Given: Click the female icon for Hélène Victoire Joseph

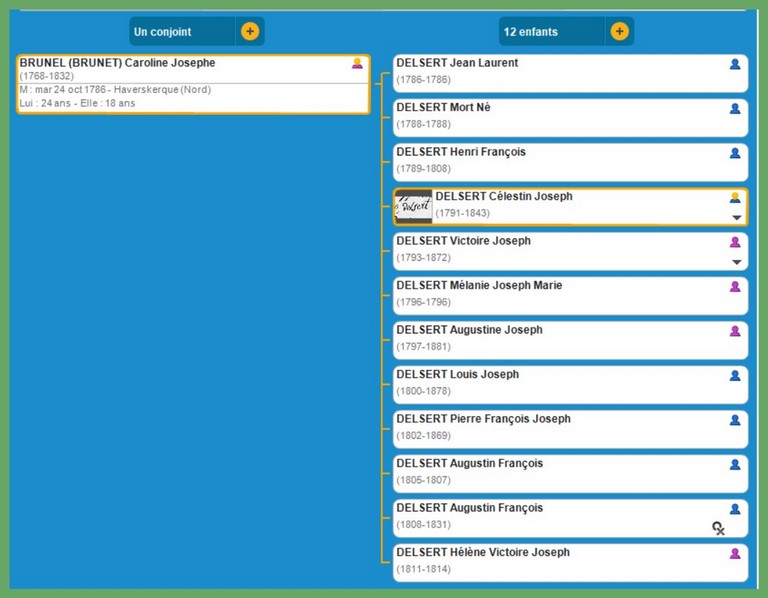Looking at the screenshot, I should [x=735, y=553].
